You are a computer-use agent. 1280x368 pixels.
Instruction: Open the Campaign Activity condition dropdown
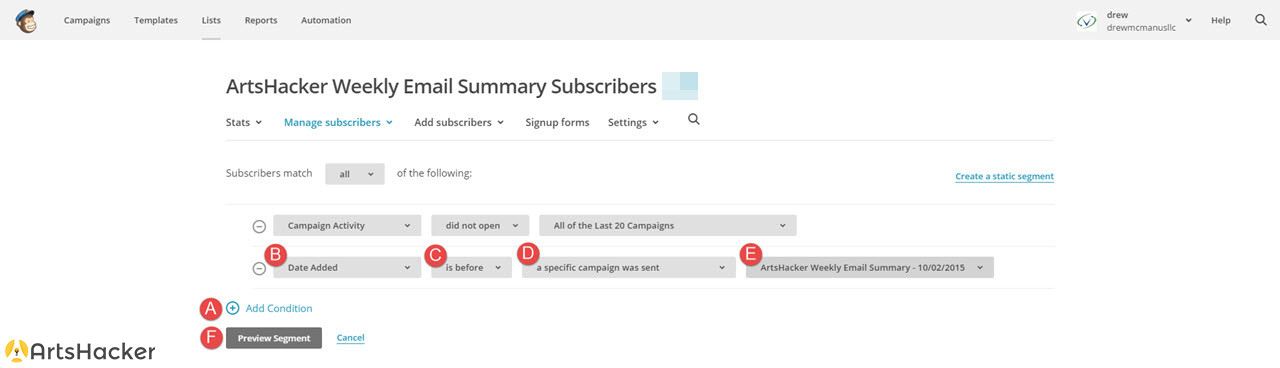[x=347, y=225]
